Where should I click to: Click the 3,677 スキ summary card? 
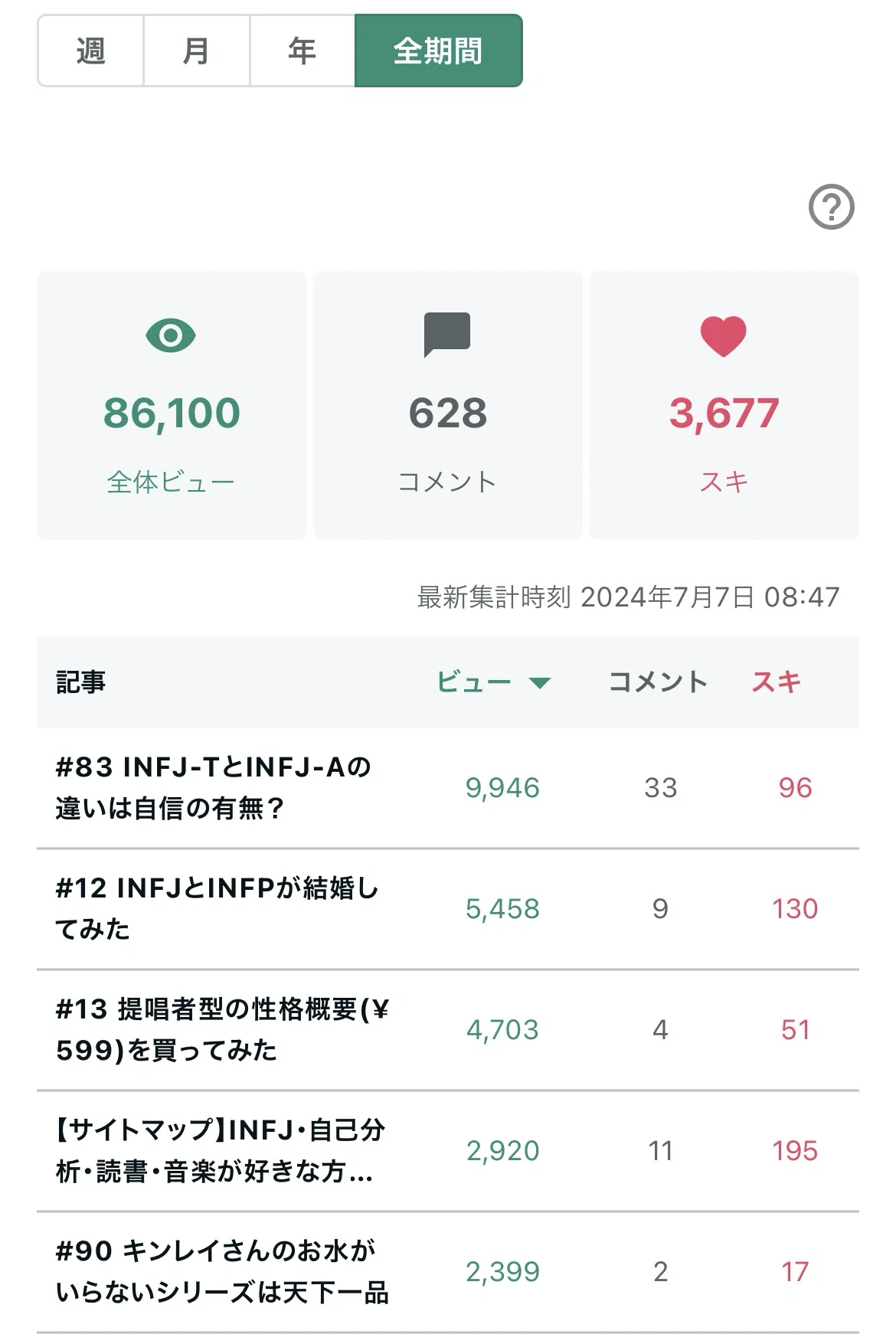tap(724, 405)
